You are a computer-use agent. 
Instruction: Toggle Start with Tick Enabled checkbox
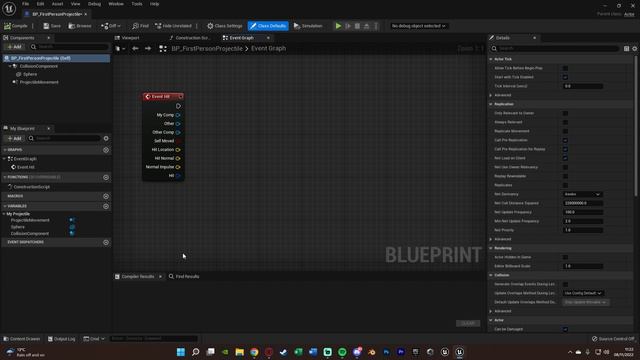coord(565,77)
